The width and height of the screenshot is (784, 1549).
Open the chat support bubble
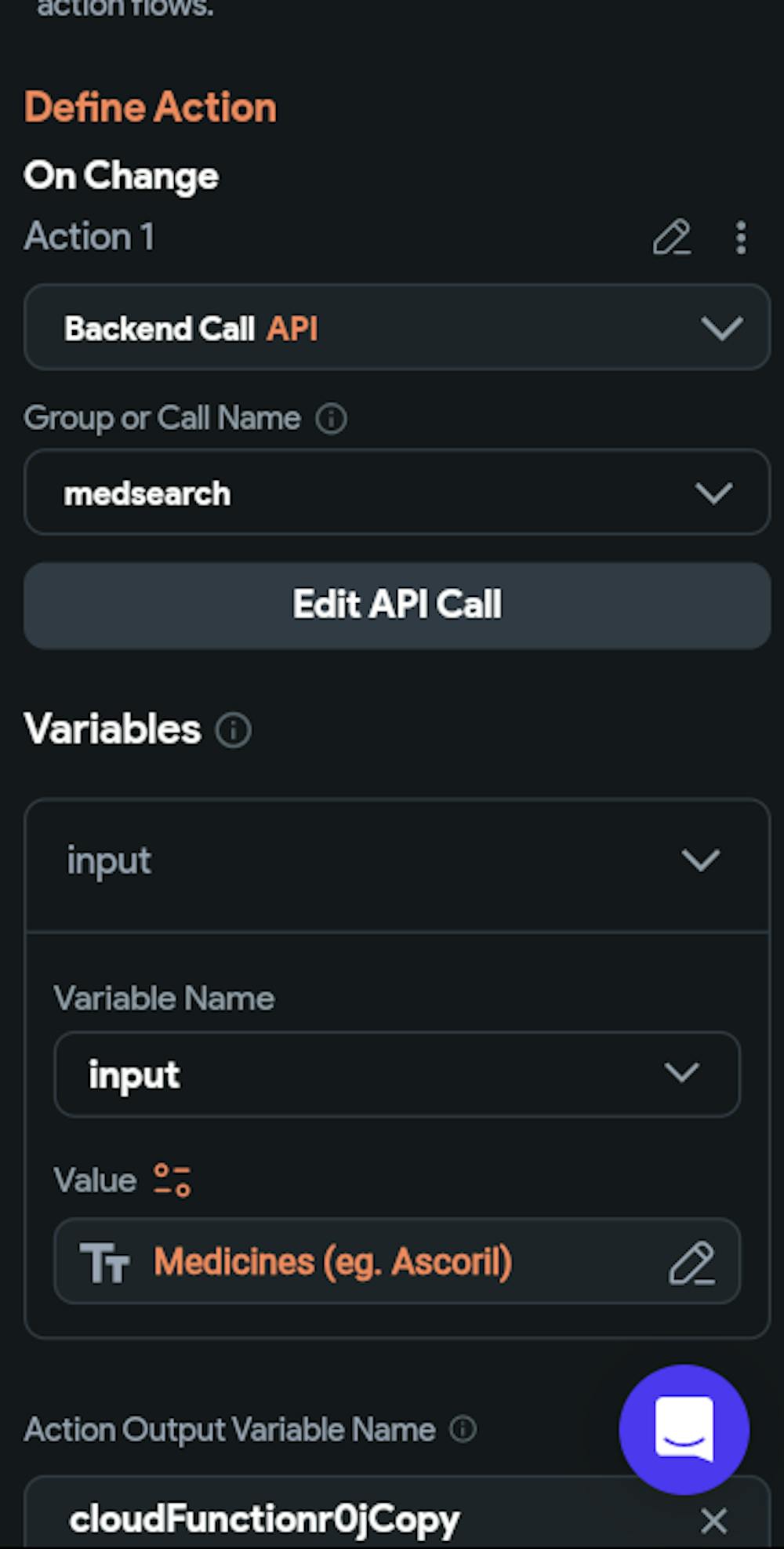coord(684,1429)
